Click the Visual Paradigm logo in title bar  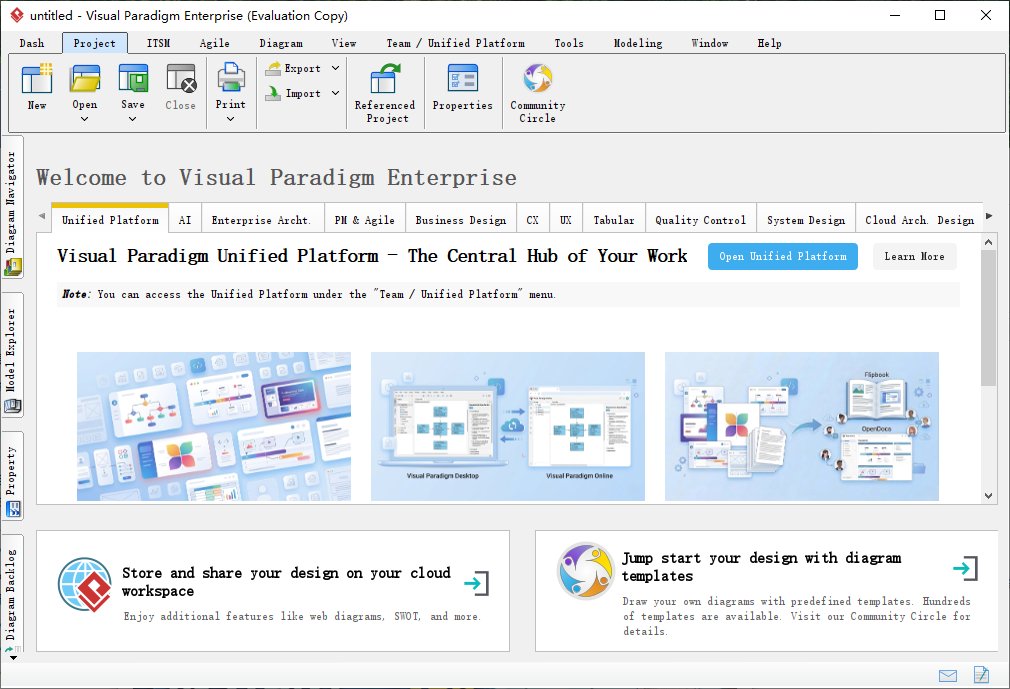click(17, 15)
